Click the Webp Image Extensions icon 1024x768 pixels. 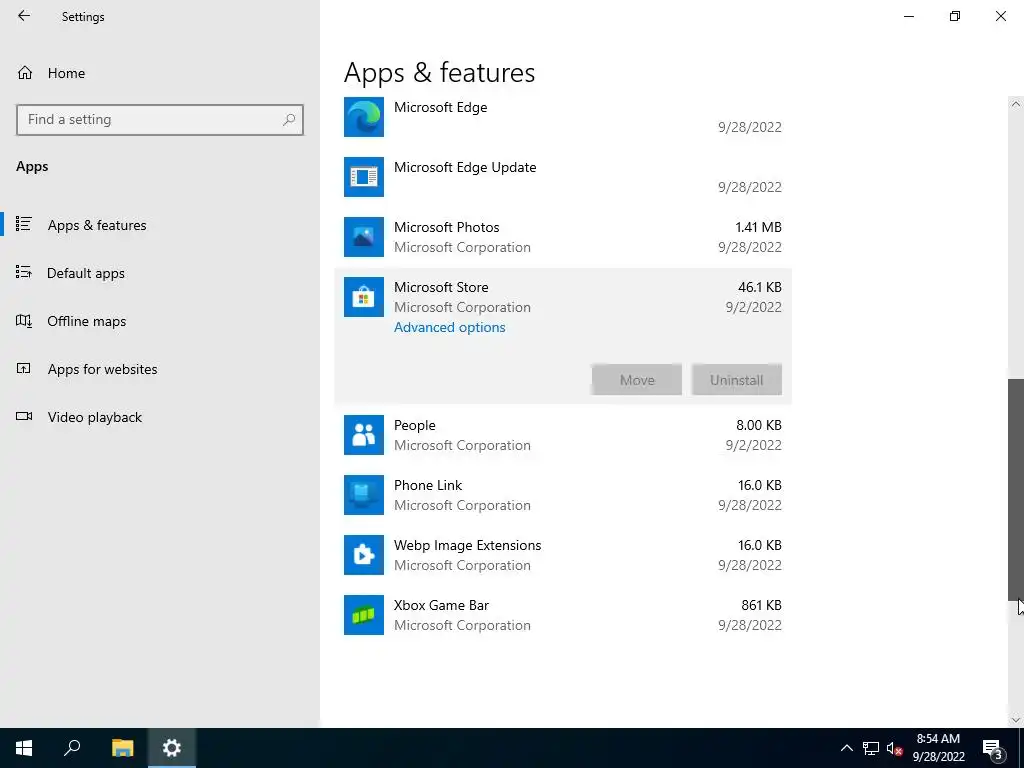[x=364, y=555]
